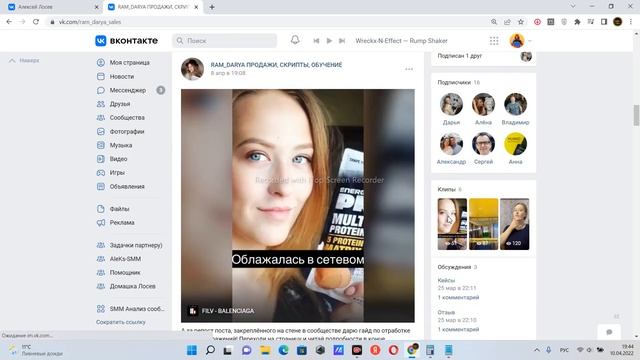Play the clip video in the post
The height and width of the screenshot is (360, 640).
298,206
